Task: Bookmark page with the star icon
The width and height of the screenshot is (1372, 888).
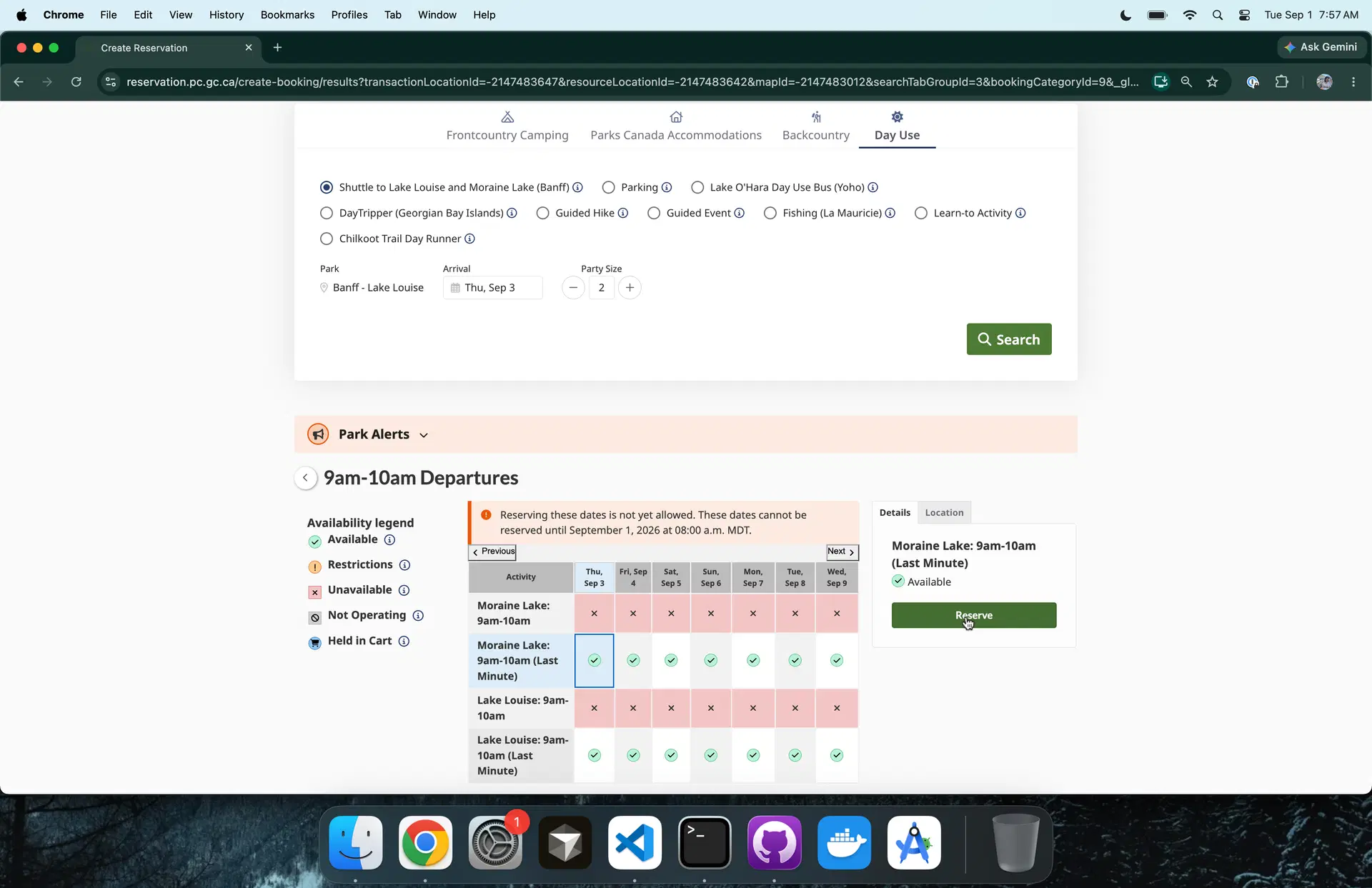Action: click(x=1213, y=82)
